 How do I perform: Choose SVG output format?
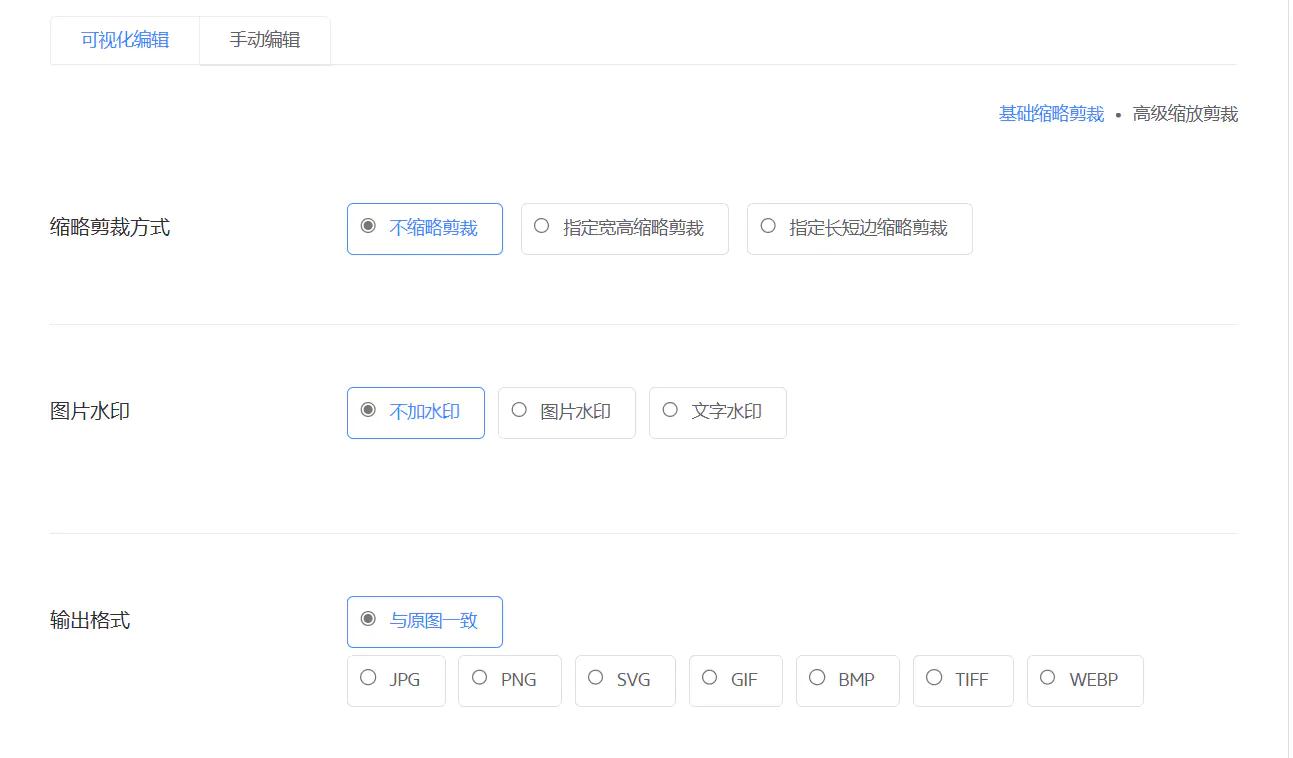coord(625,680)
